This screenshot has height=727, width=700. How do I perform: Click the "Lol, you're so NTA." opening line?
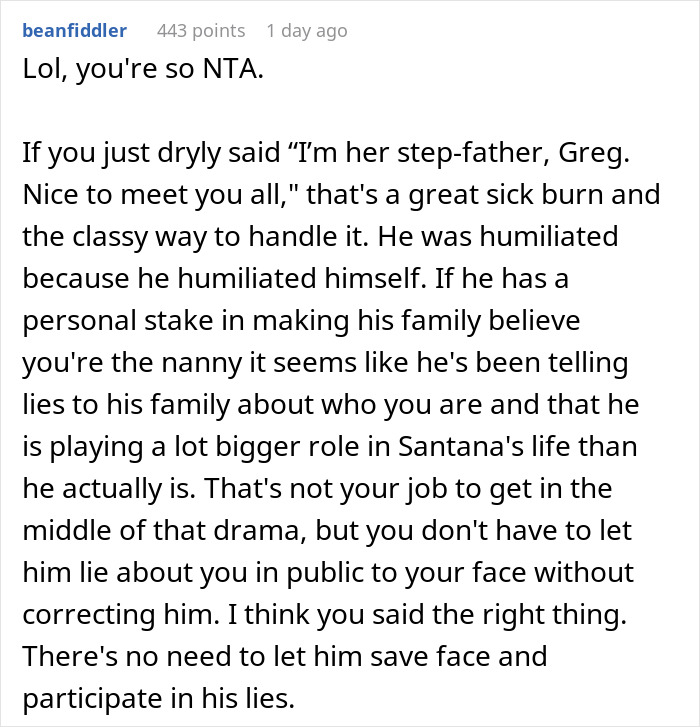(x=143, y=69)
